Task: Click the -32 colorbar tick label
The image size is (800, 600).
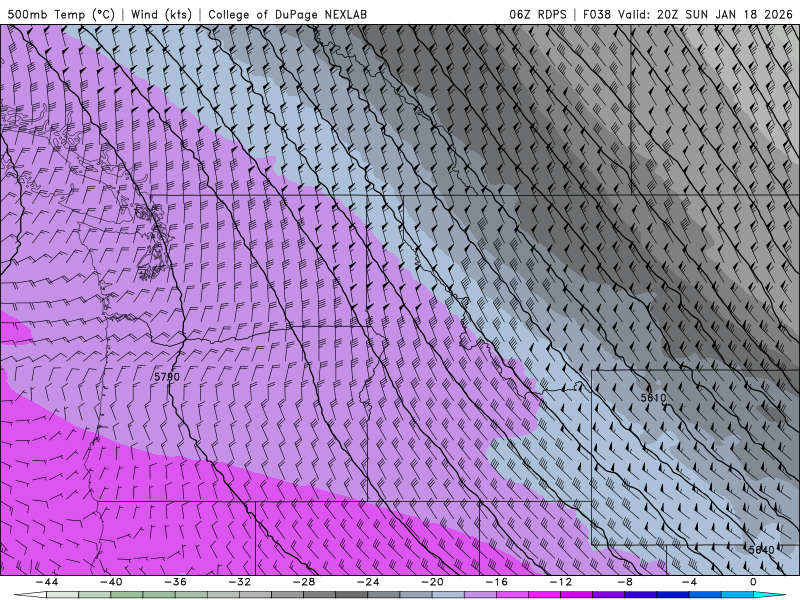Action: point(239,582)
